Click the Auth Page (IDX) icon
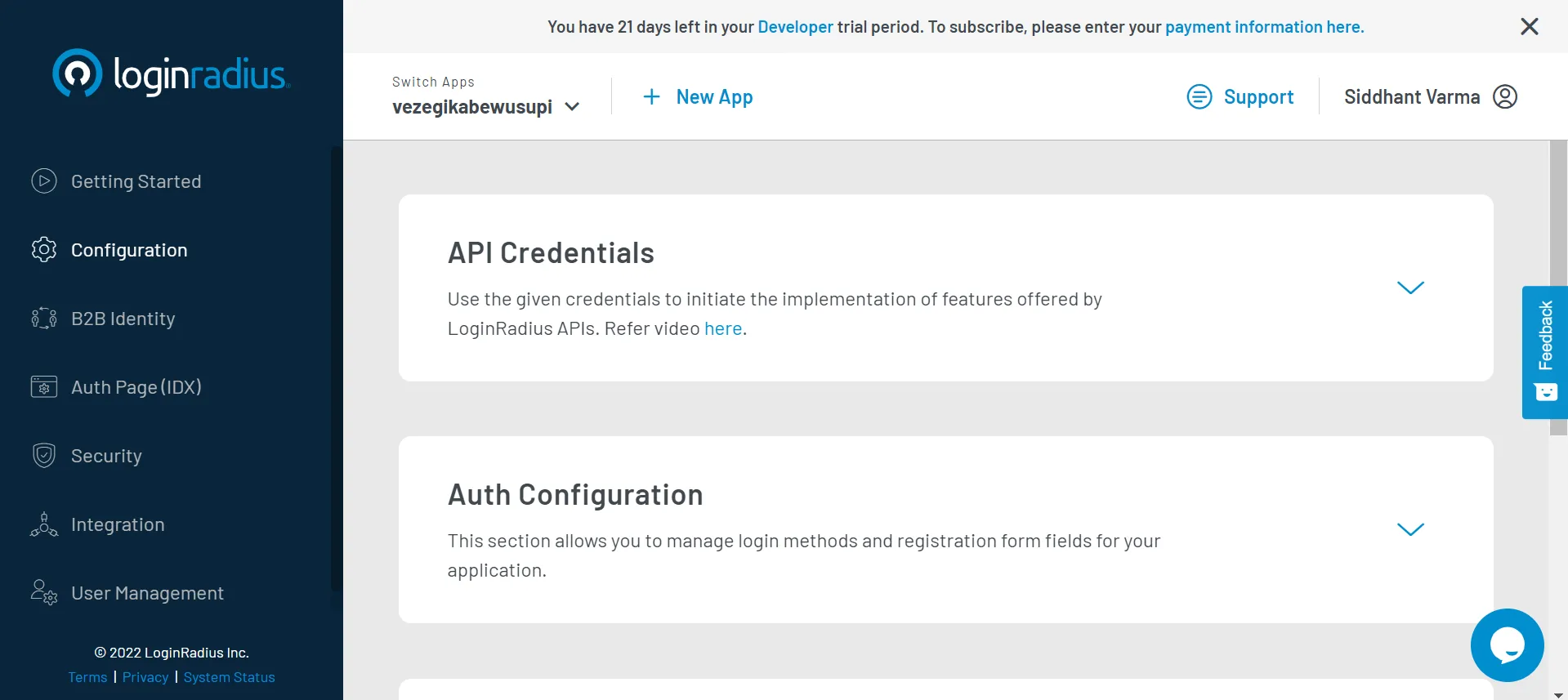 coord(44,386)
